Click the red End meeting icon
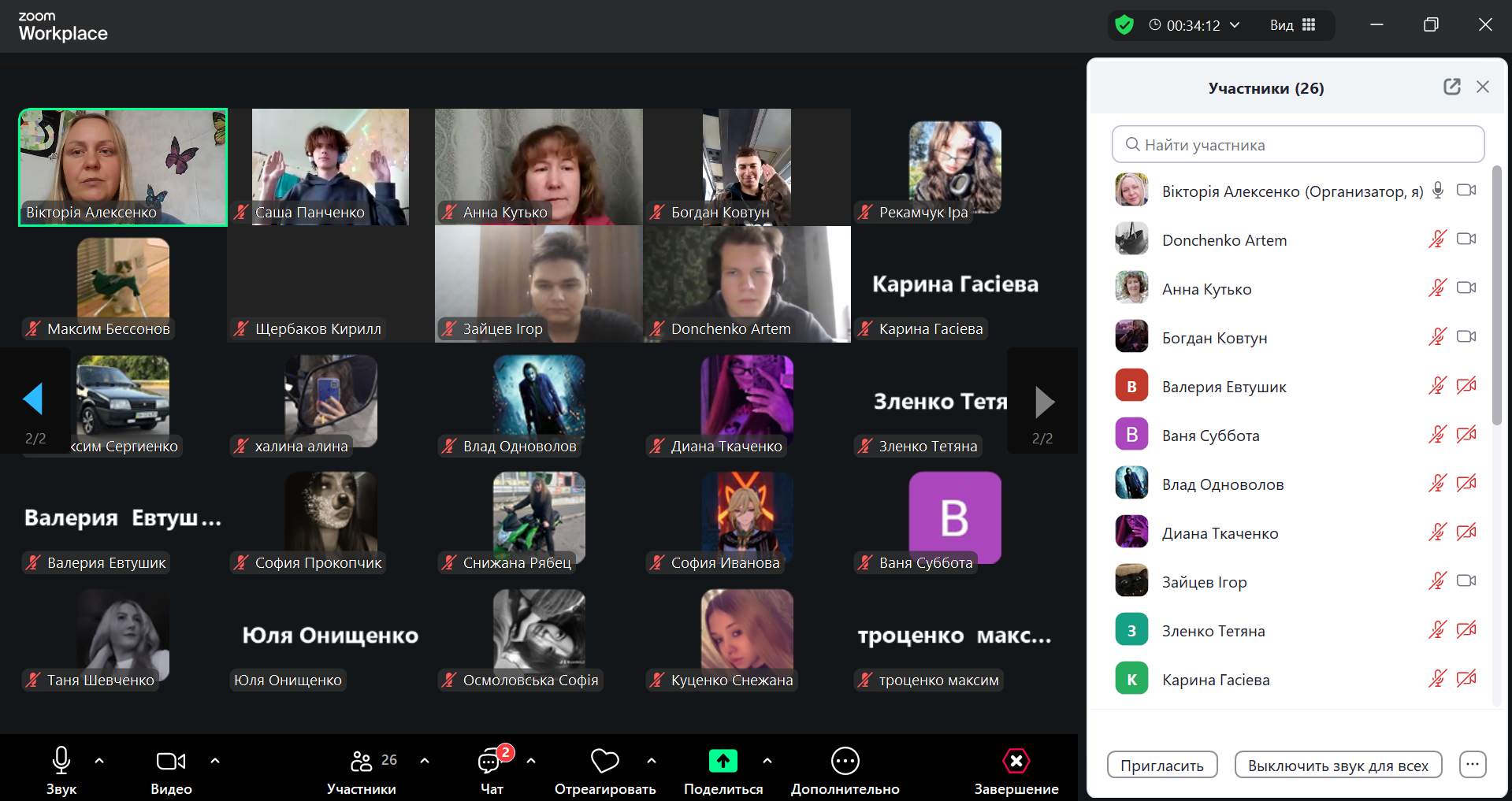1512x801 pixels. (1016, 761)
